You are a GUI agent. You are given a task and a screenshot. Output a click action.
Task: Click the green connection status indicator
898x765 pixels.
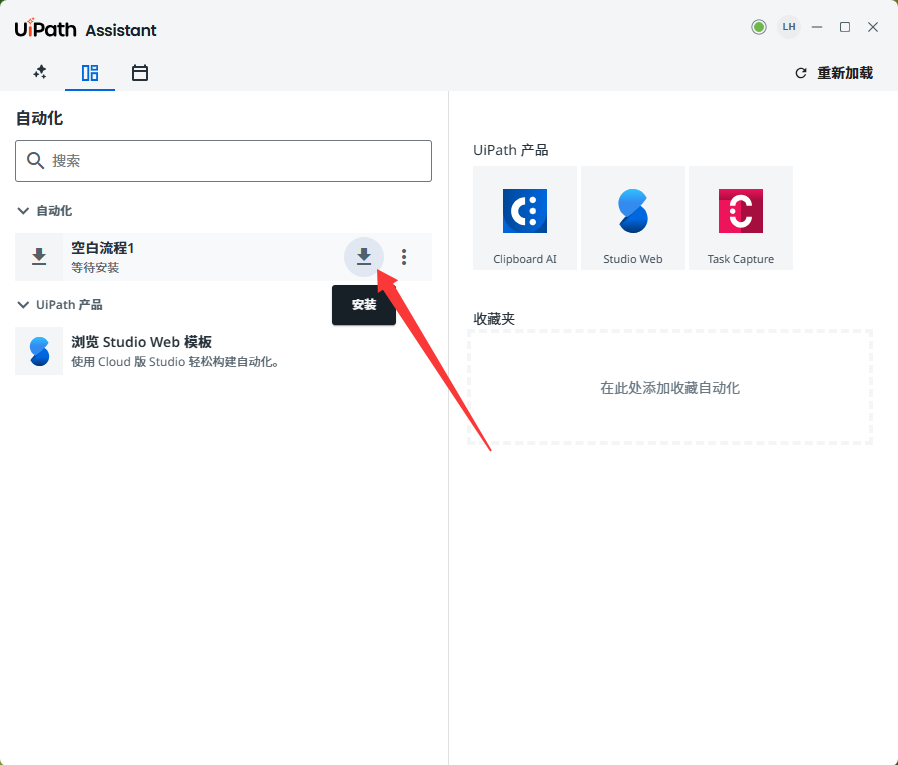click(x=759, y=27)
